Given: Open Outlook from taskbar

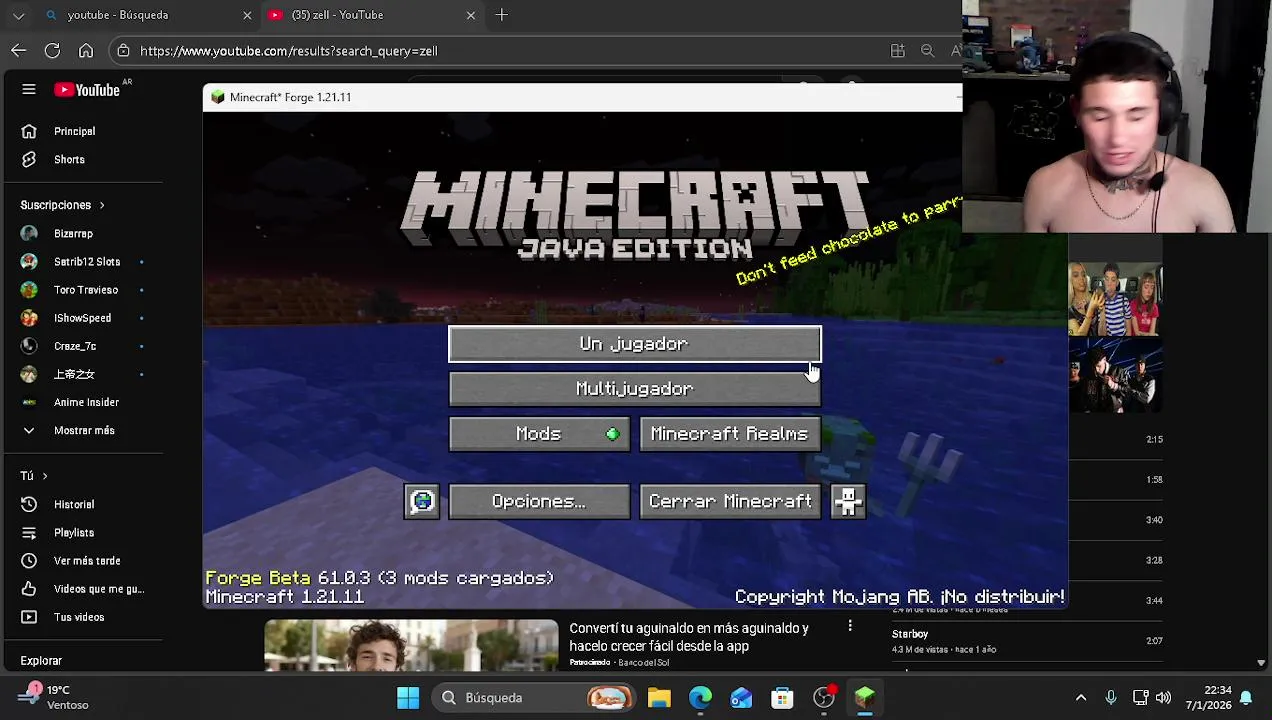Looking at the screenshot, I should [741, 698].
